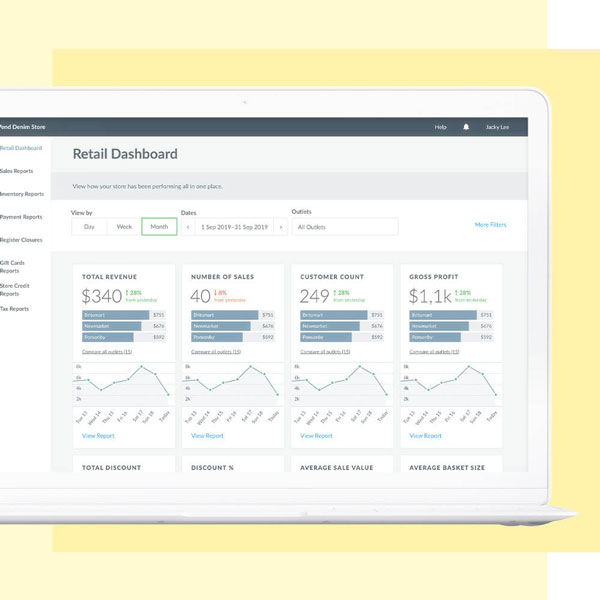Viewport: 600px width, 600px height.
Task: Go to next date range arrow
Action: pos(281,227)
